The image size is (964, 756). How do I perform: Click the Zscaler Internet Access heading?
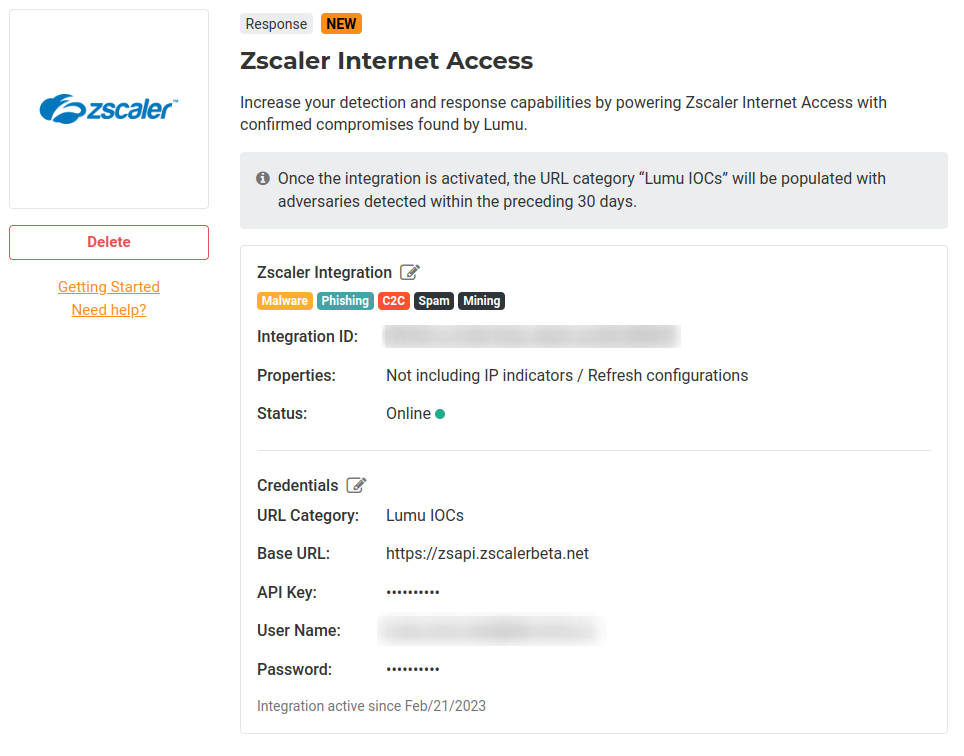pos(386,61)
